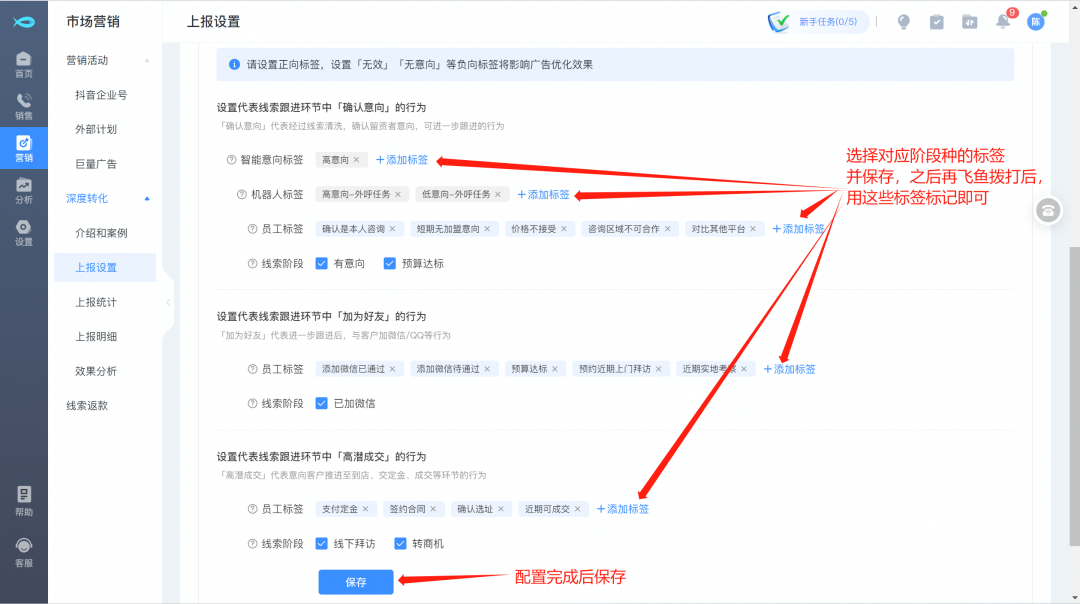Toggle the 已加微信 checkbox
Viewport: 1080px width, 604px height.
tap(322, 404)
